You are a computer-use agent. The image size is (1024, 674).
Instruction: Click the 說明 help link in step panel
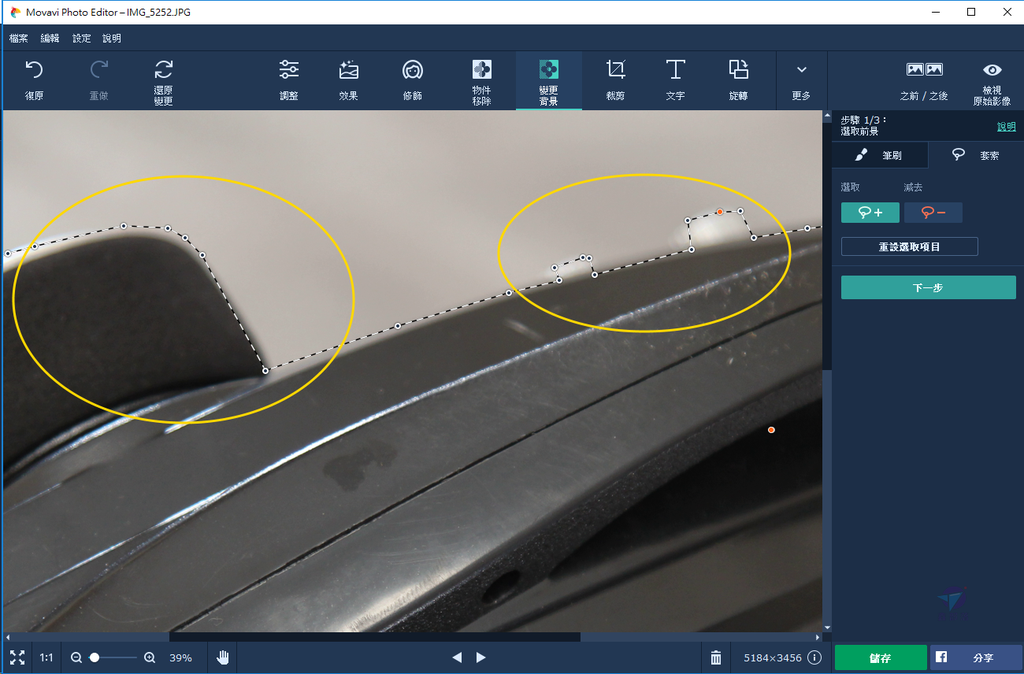(1006, 127)
